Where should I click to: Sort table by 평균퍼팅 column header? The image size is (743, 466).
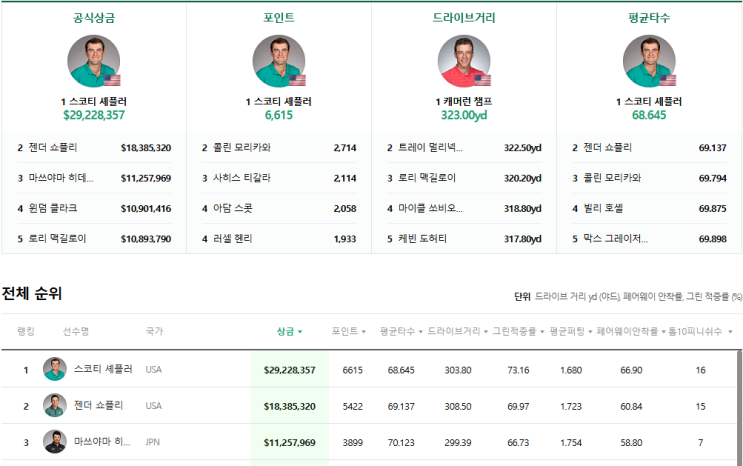pyautogui.click(x=570, y=331)
